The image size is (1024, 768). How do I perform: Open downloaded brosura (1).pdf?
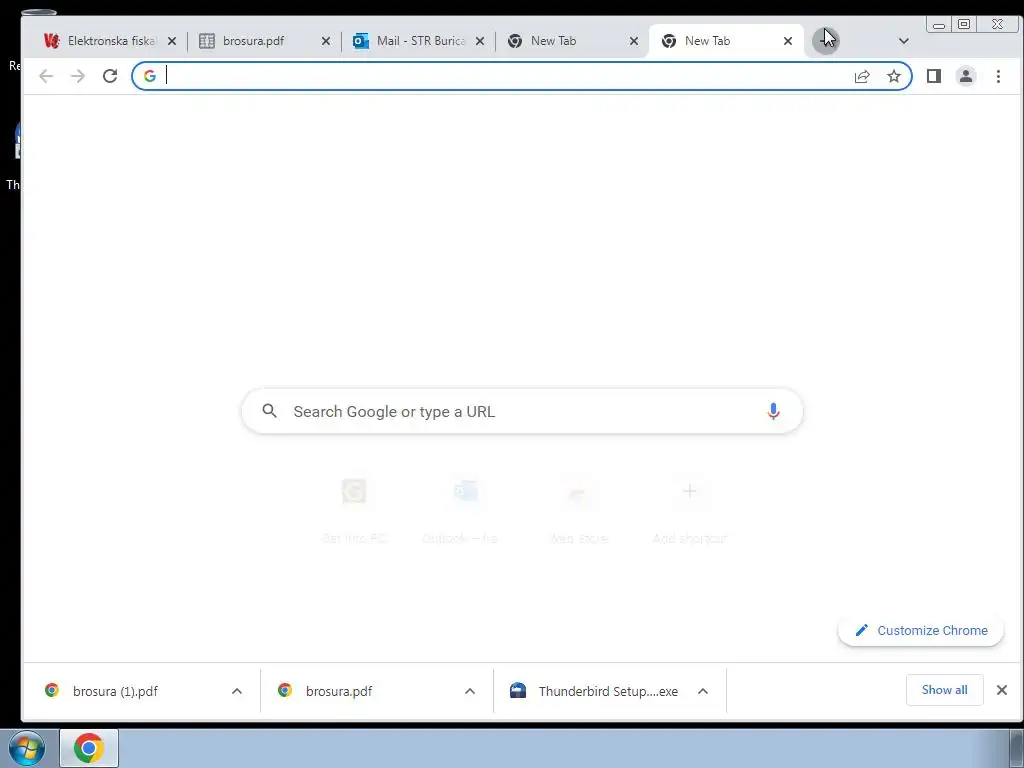click(x=116, y=691)
